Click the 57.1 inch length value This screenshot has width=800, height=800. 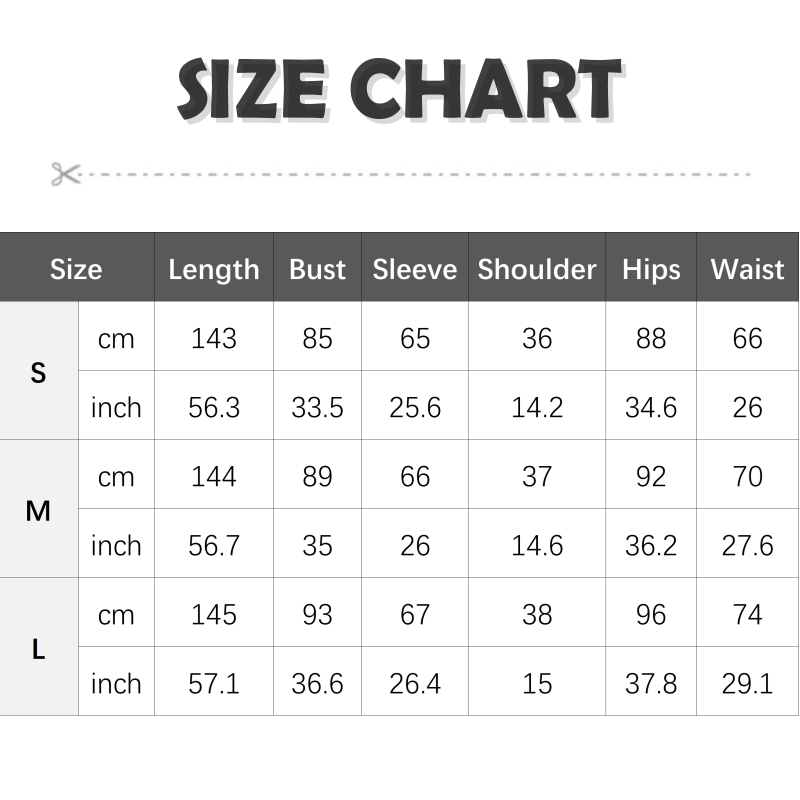[x=213, y=683]
